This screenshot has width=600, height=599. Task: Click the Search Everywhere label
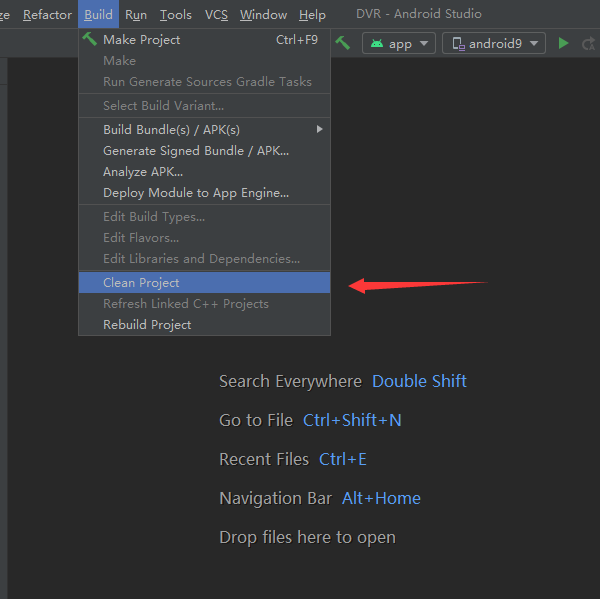[x=290, y=382]
